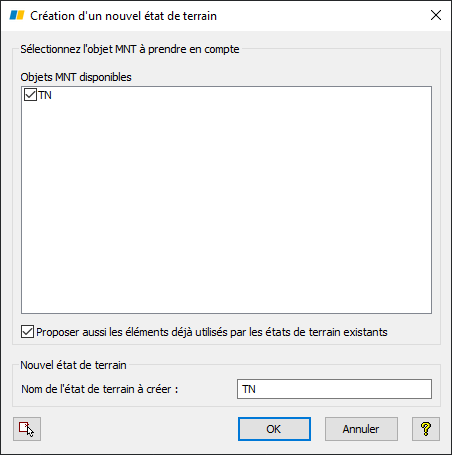This screenshot has height=455, width=452.
Task: Focus the terrain state name input field
Action: pyautogui.click(x=334, y=389)
